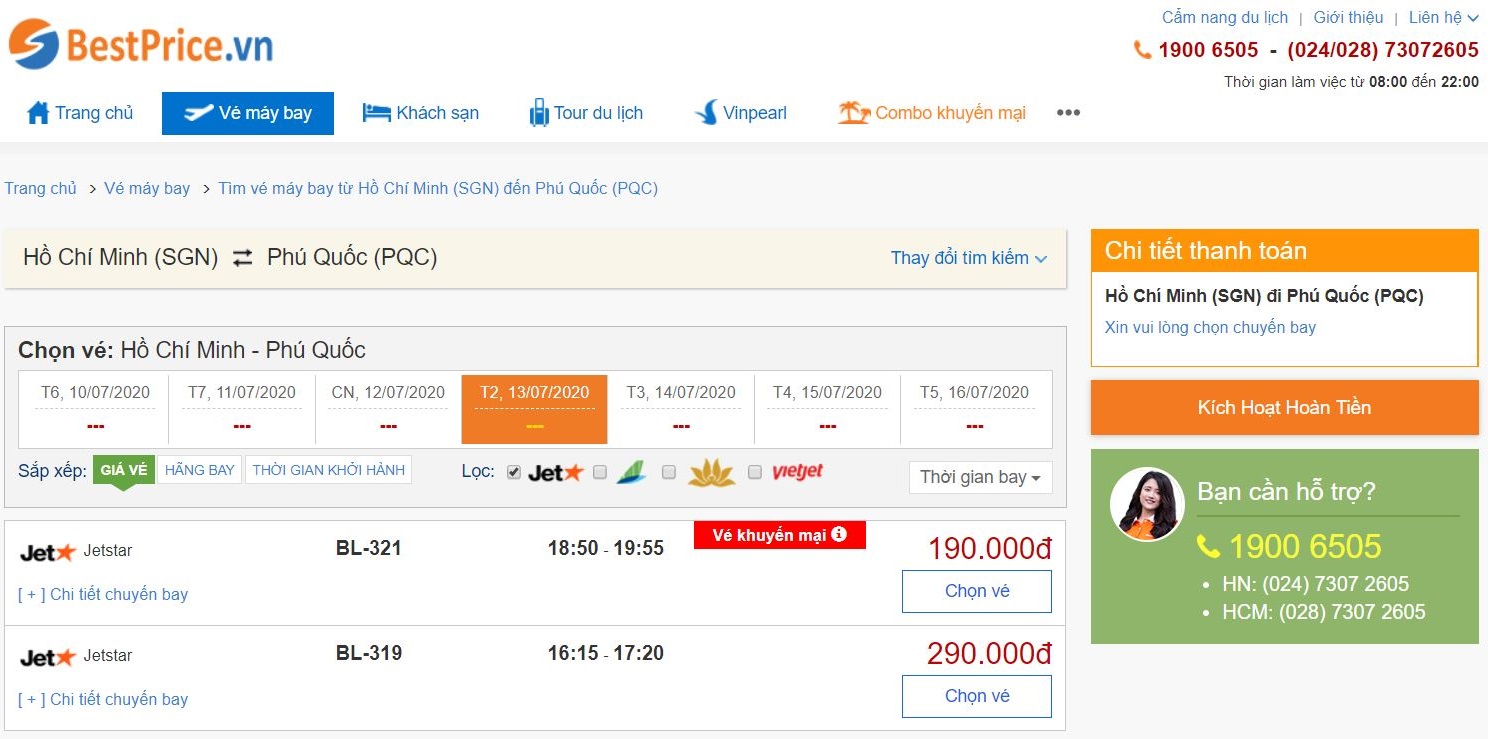Click Chọn vé for the 290.000đ flight

click(977, 696)
